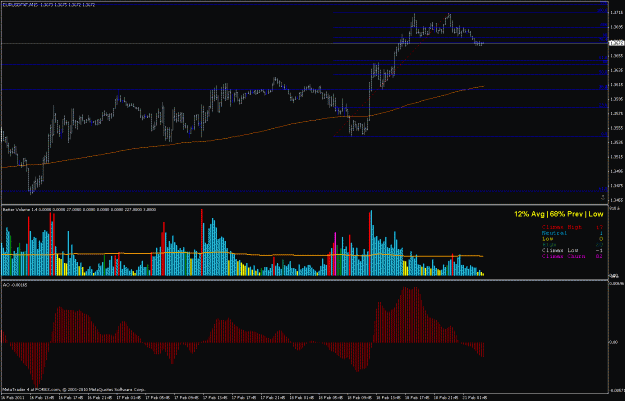The height and width of the screenshot is (401, 625).
Task: Click the "12% Avg | 68% Prev | Low" volume summary
Action: pyautogui.click(x=558, y=214)
